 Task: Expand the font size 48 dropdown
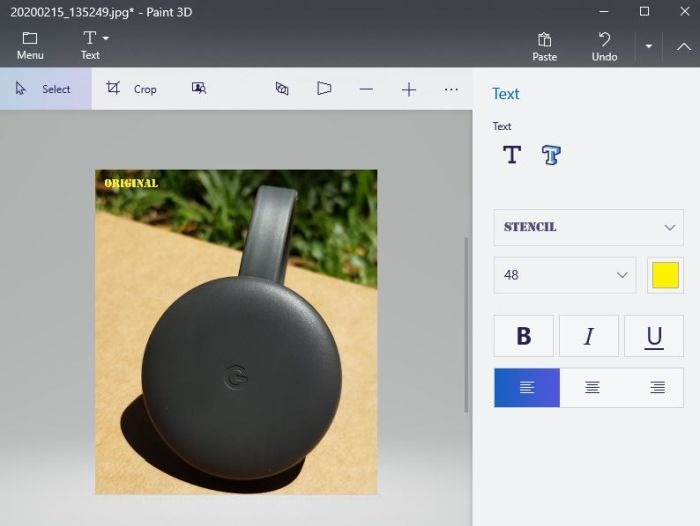(564, 275)
